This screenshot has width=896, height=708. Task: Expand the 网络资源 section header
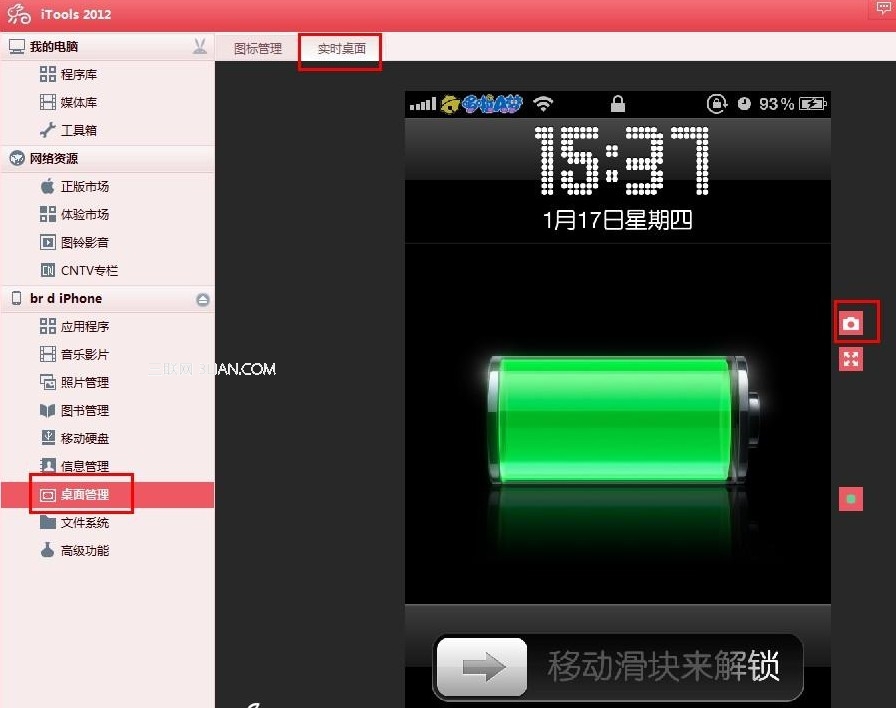tap(60, 158)
